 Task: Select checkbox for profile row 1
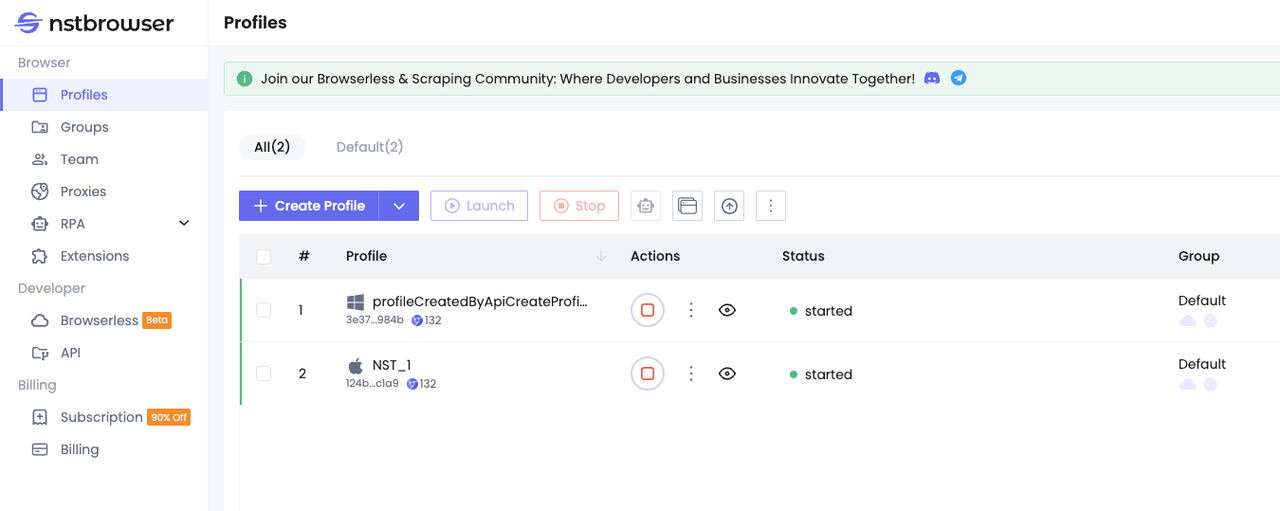tap(264, 310)
